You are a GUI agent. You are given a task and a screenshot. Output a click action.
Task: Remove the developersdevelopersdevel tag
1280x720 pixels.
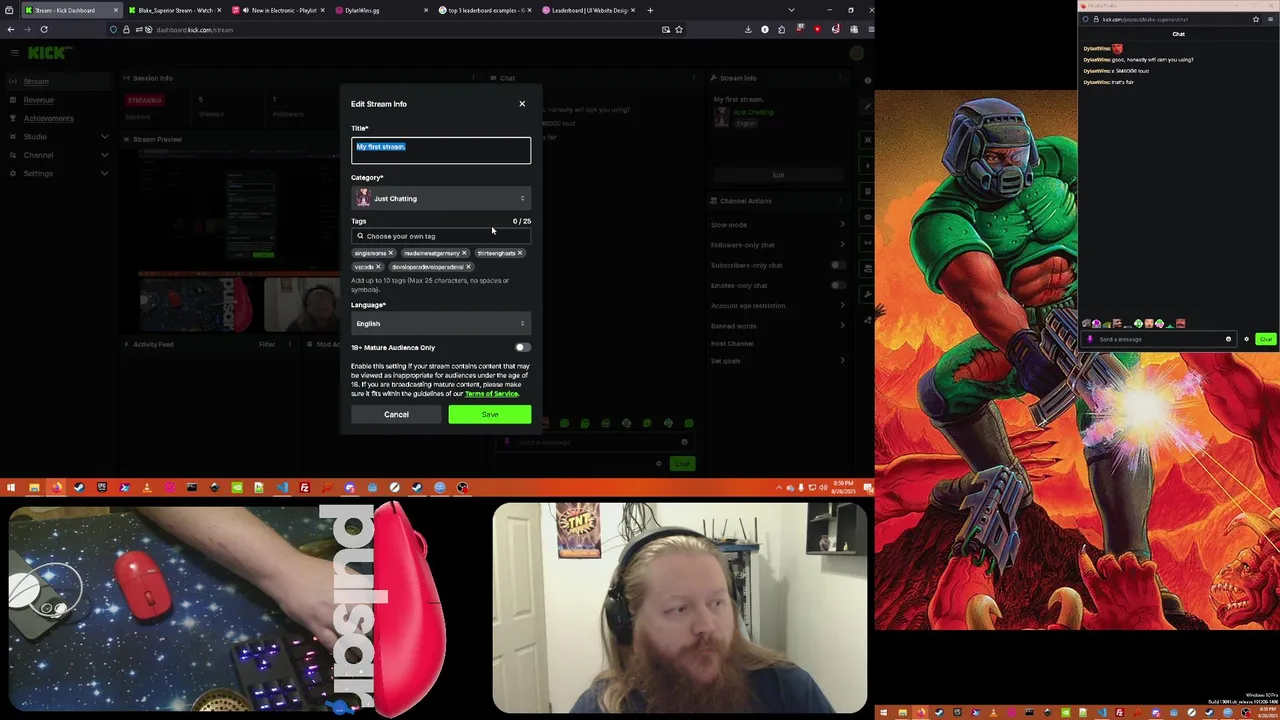(x=468, y=267)
